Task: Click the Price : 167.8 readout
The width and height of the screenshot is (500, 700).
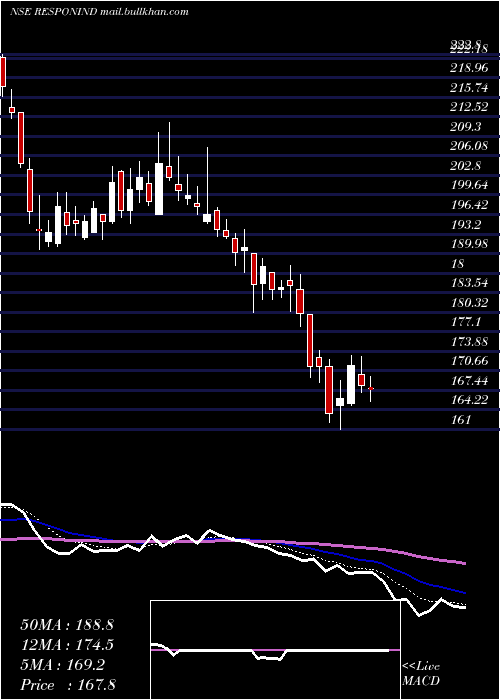Action: click(68, 685)
